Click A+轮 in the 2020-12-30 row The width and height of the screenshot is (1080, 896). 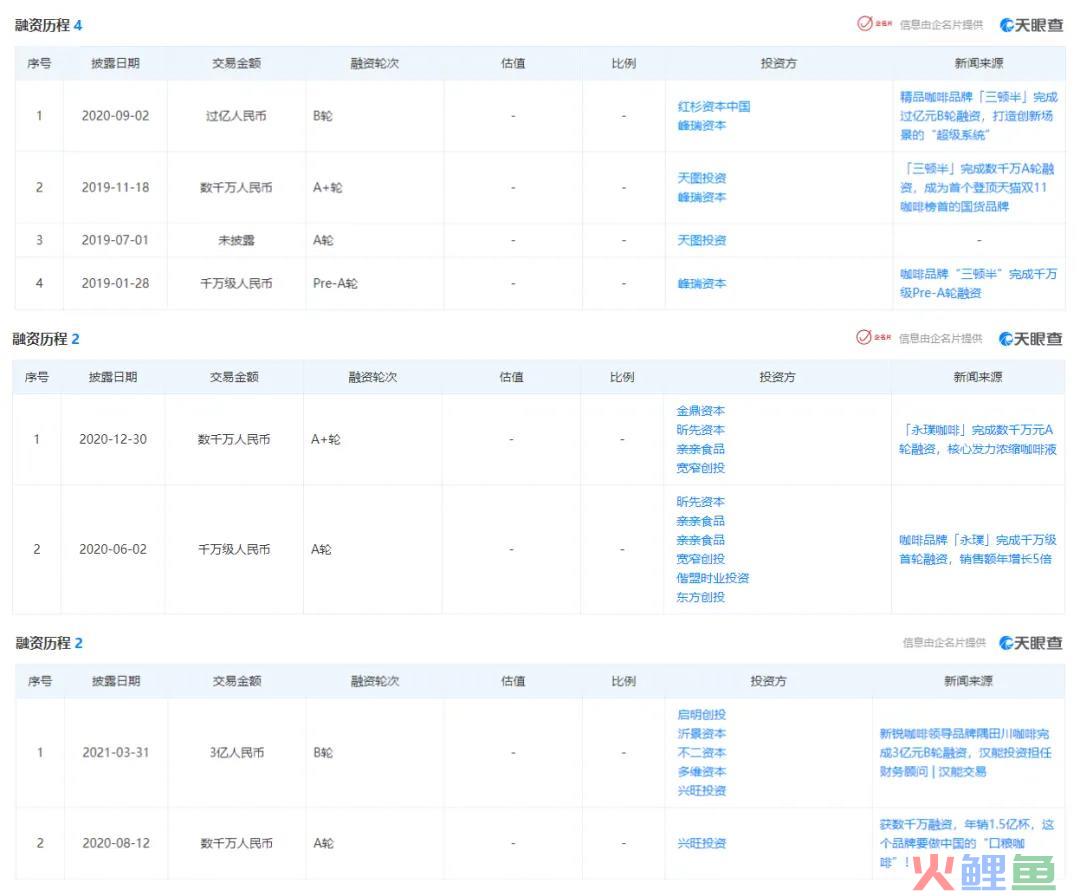coord(326,439)
